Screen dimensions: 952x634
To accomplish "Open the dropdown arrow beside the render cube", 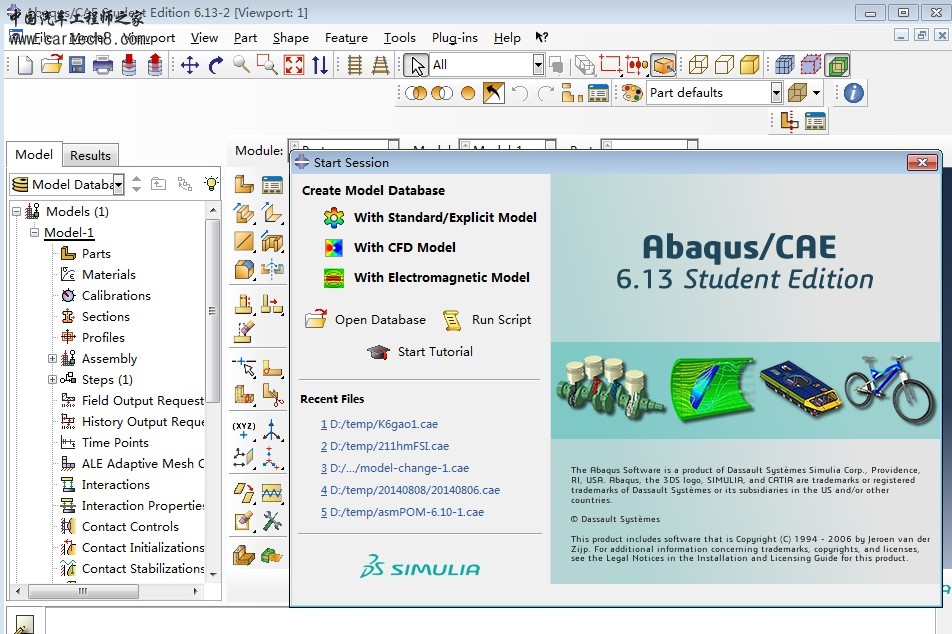I will pos(817,93).
